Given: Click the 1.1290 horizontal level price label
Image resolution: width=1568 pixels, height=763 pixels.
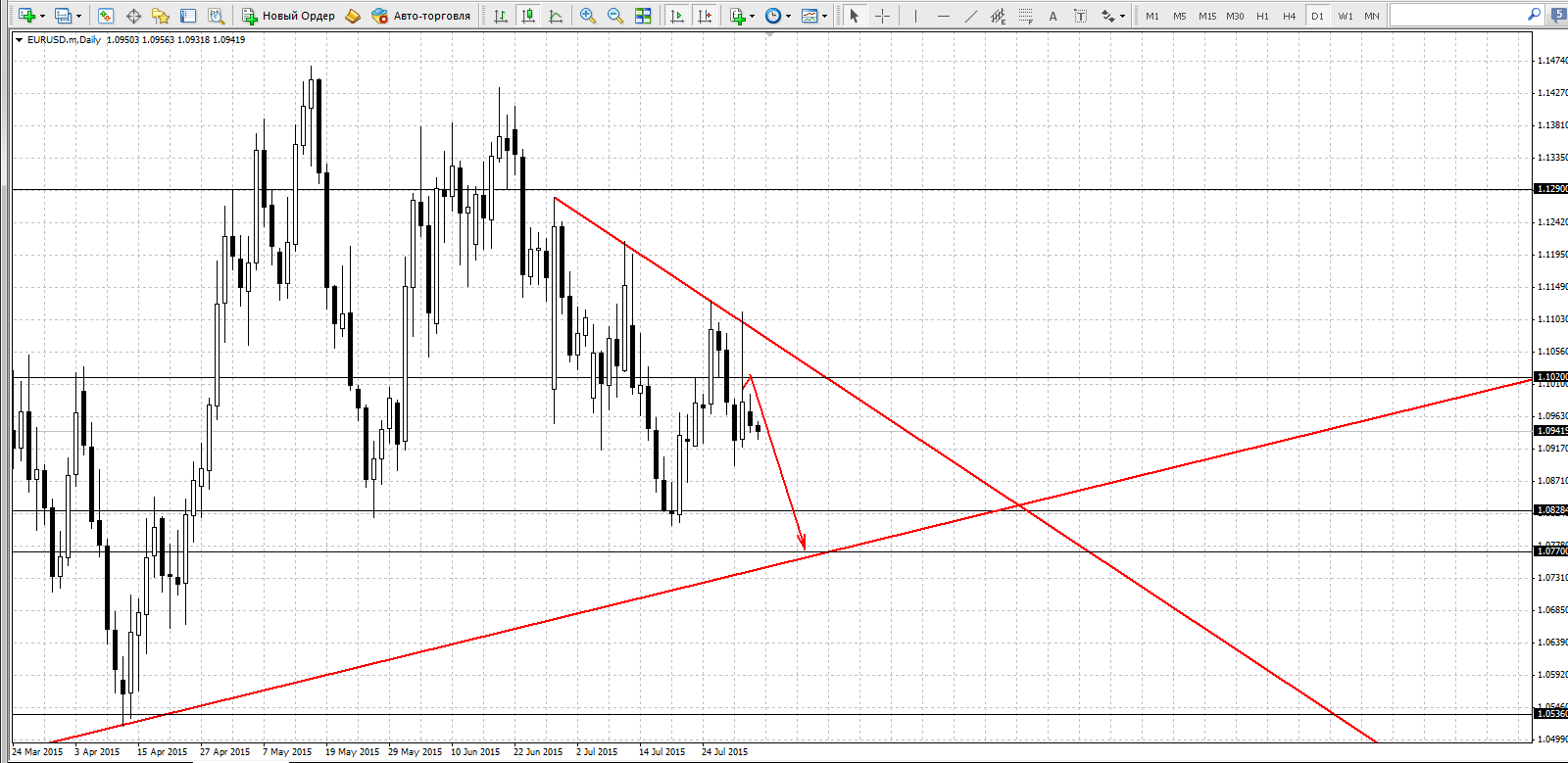Looking at the screenshot, I should [1551, 189].
